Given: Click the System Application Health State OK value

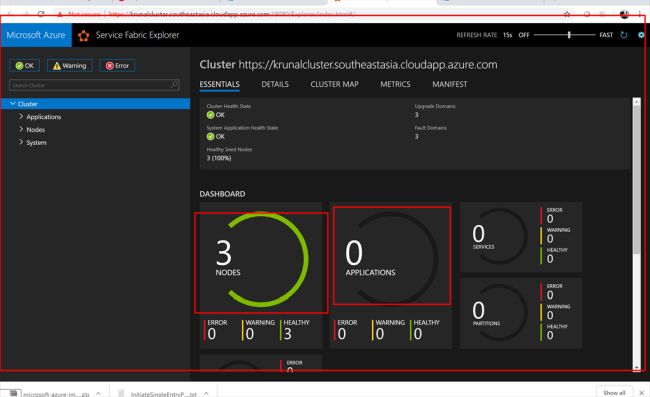Looking at the screenshot, I should 216,136.
